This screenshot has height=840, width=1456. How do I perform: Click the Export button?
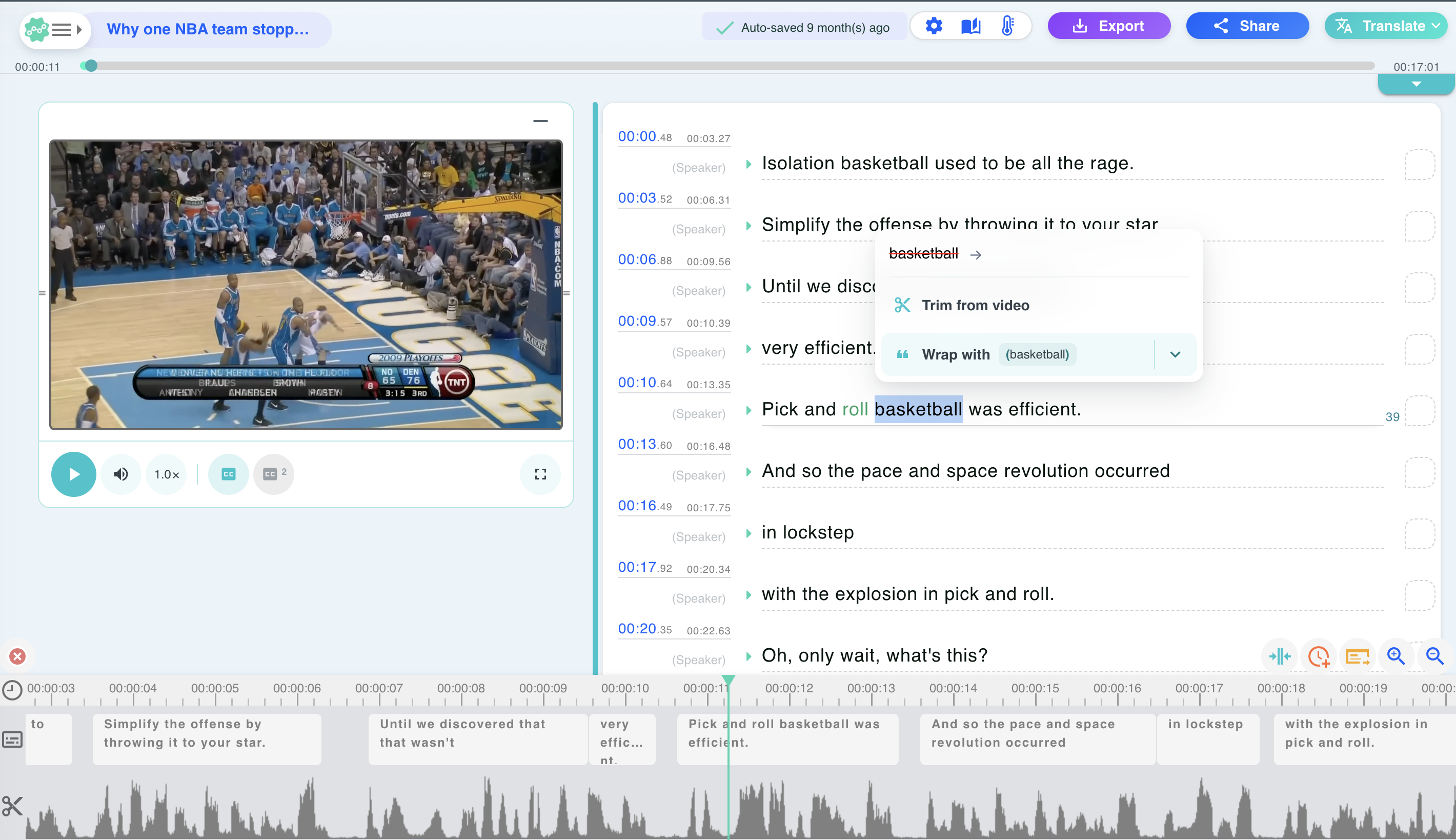click(1108, 26)
